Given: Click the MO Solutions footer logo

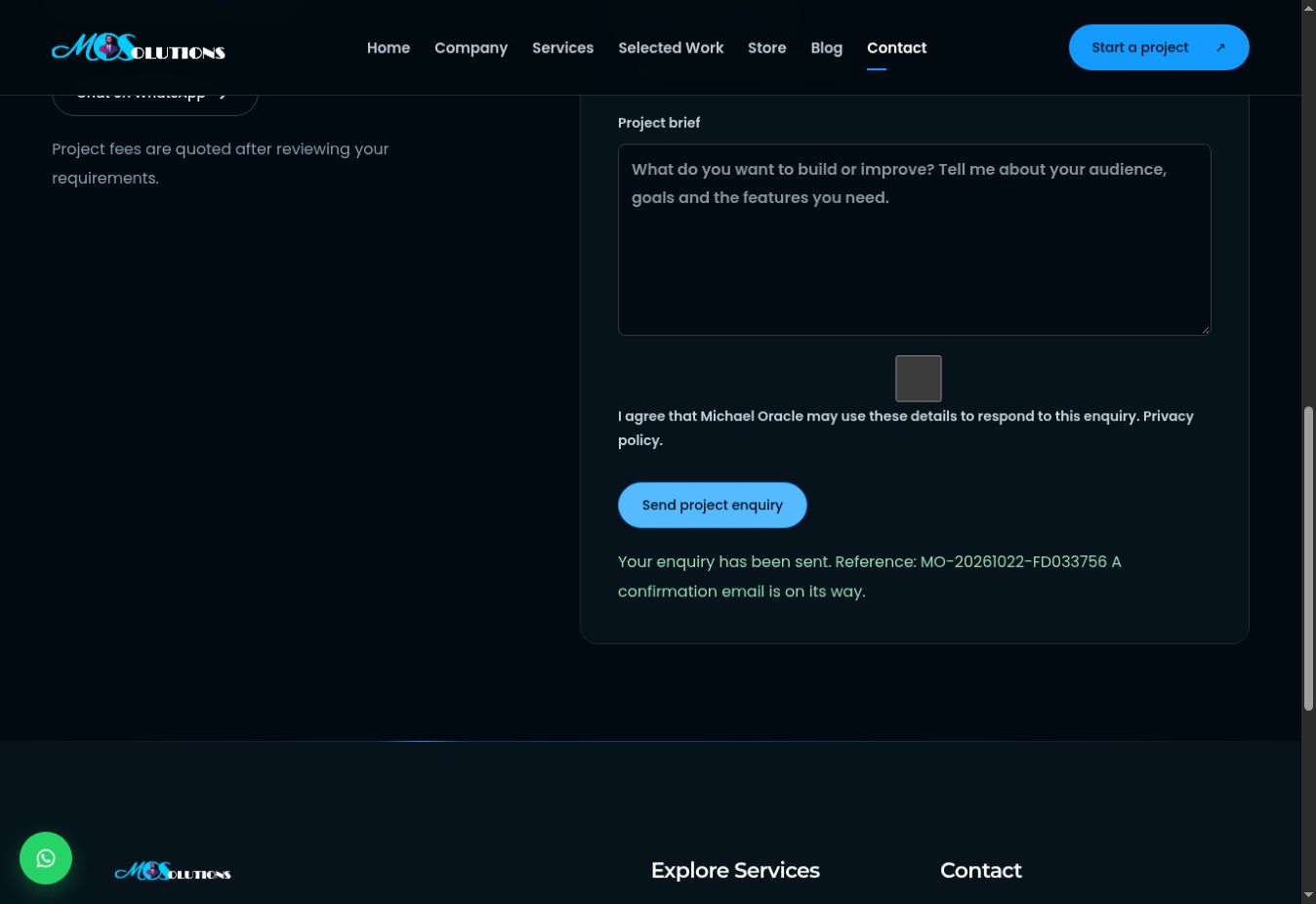Looking at the screenshot, I should [x=173, y=871].
